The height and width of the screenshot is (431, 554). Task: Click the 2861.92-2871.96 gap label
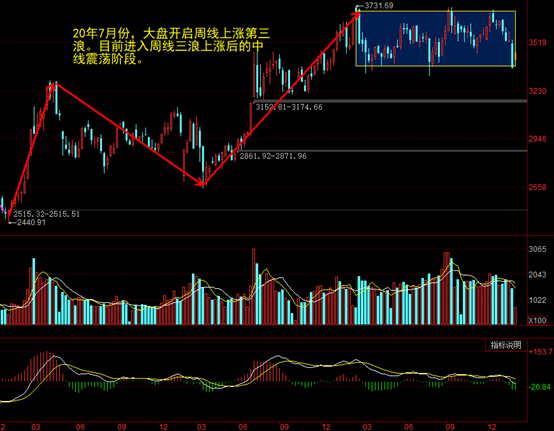click(x=273, y=156)
